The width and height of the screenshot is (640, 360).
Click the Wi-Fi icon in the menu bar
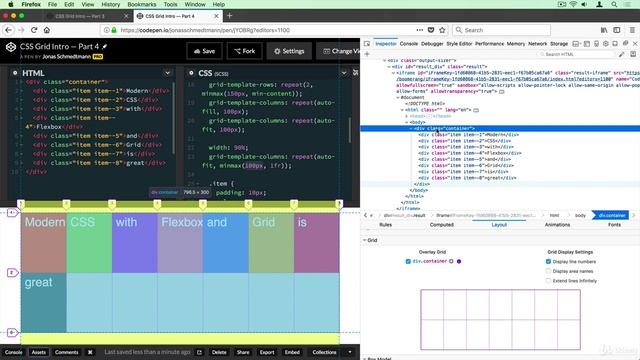573,4
